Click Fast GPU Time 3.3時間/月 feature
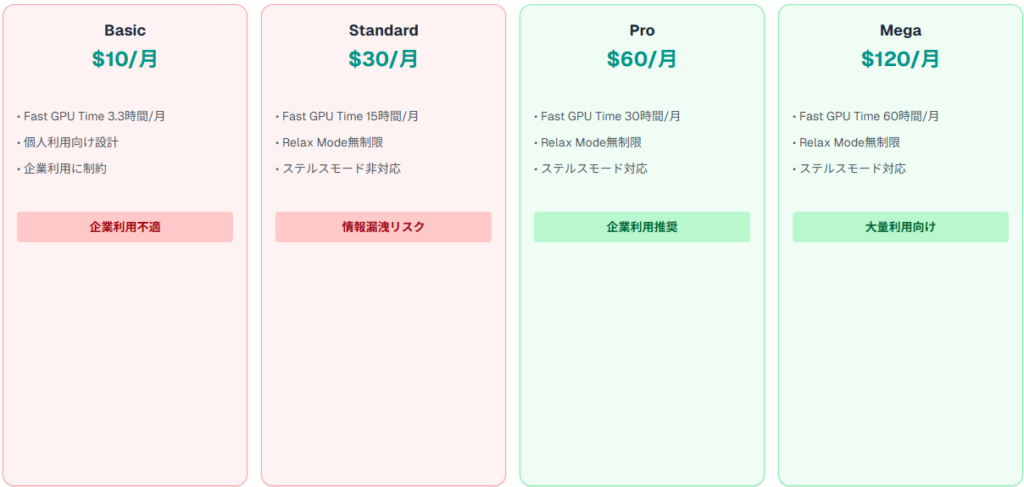 coord(94,116)
